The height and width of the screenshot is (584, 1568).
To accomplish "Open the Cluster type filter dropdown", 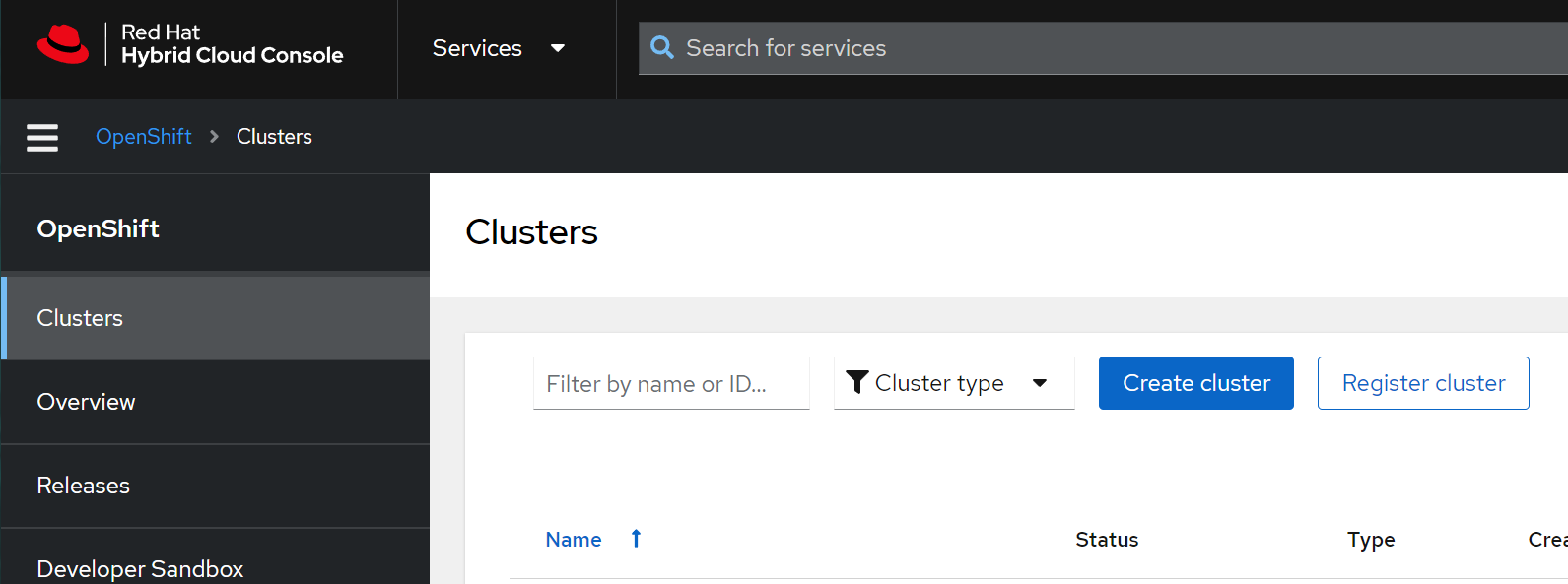I will coord(954,383).
